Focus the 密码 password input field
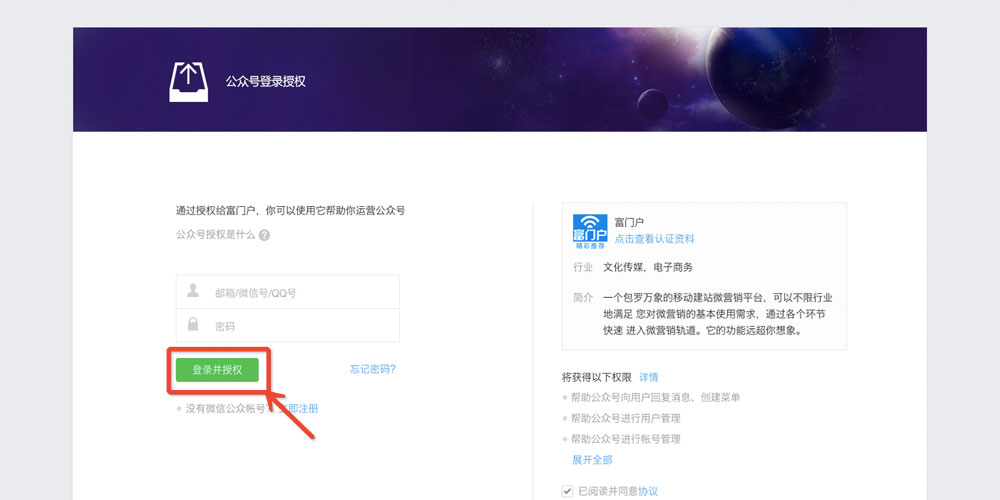 point(288,326)
